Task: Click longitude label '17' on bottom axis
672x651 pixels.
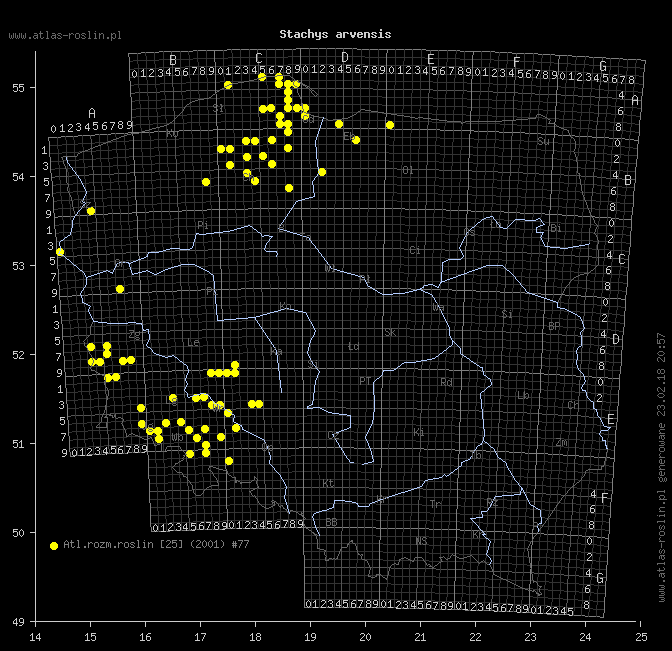Action: [x=200, y=637]
